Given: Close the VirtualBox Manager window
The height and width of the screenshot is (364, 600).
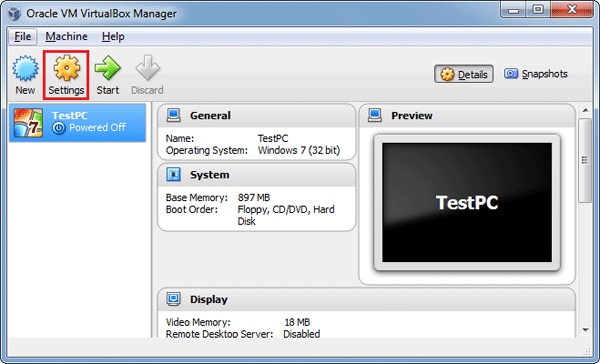Looking at the screenshot, I should pyautogui.click(x=572, y=10).
